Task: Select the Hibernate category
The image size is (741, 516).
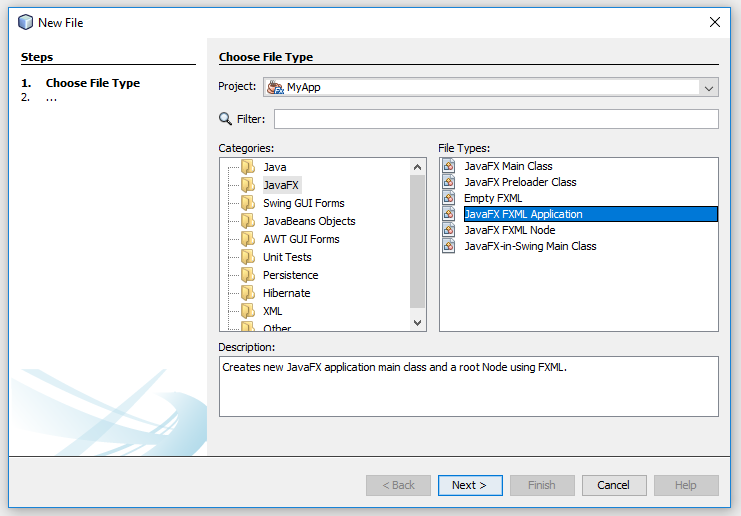Action: pyautogui.click(x=286, y=293)
